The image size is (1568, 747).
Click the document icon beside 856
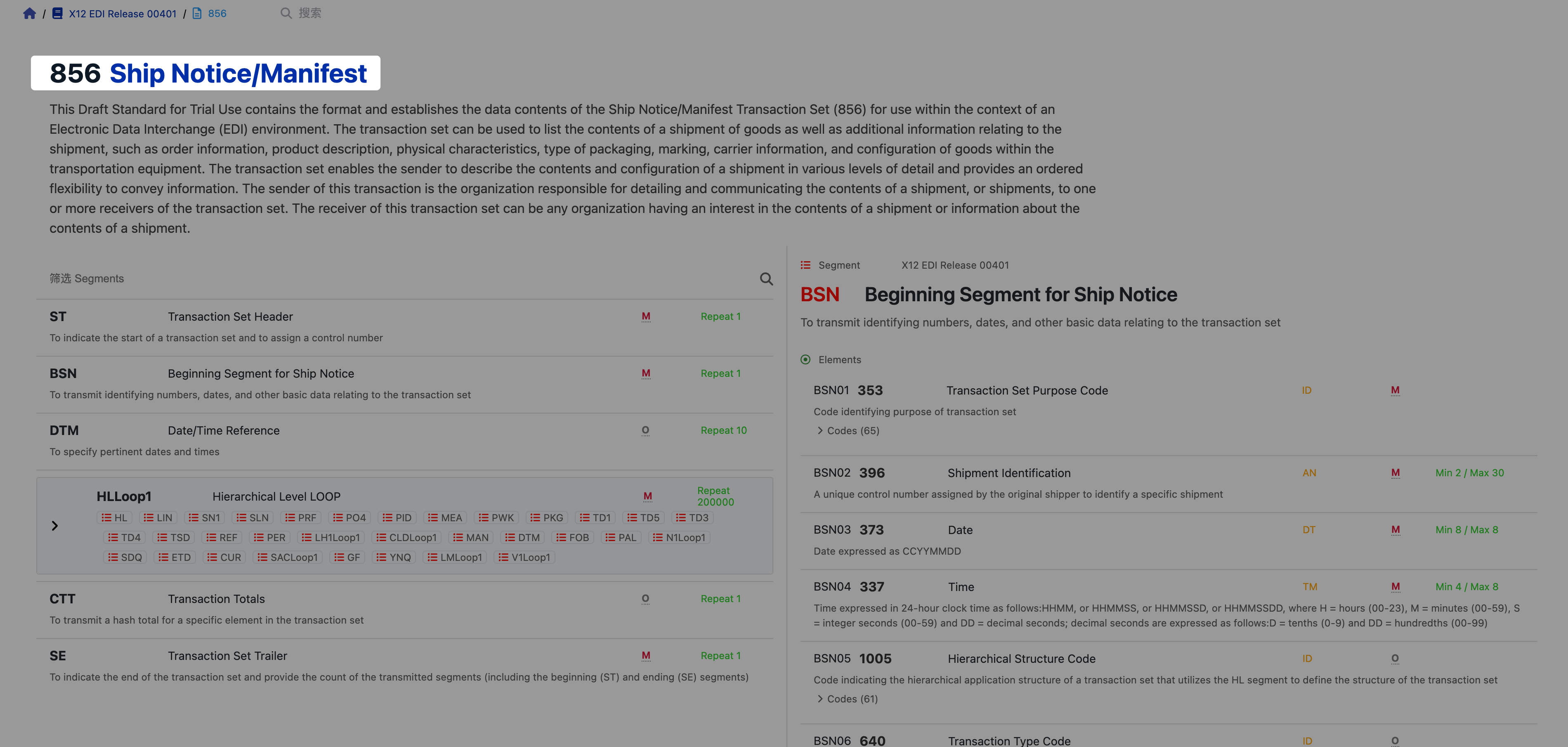(197, 13)
